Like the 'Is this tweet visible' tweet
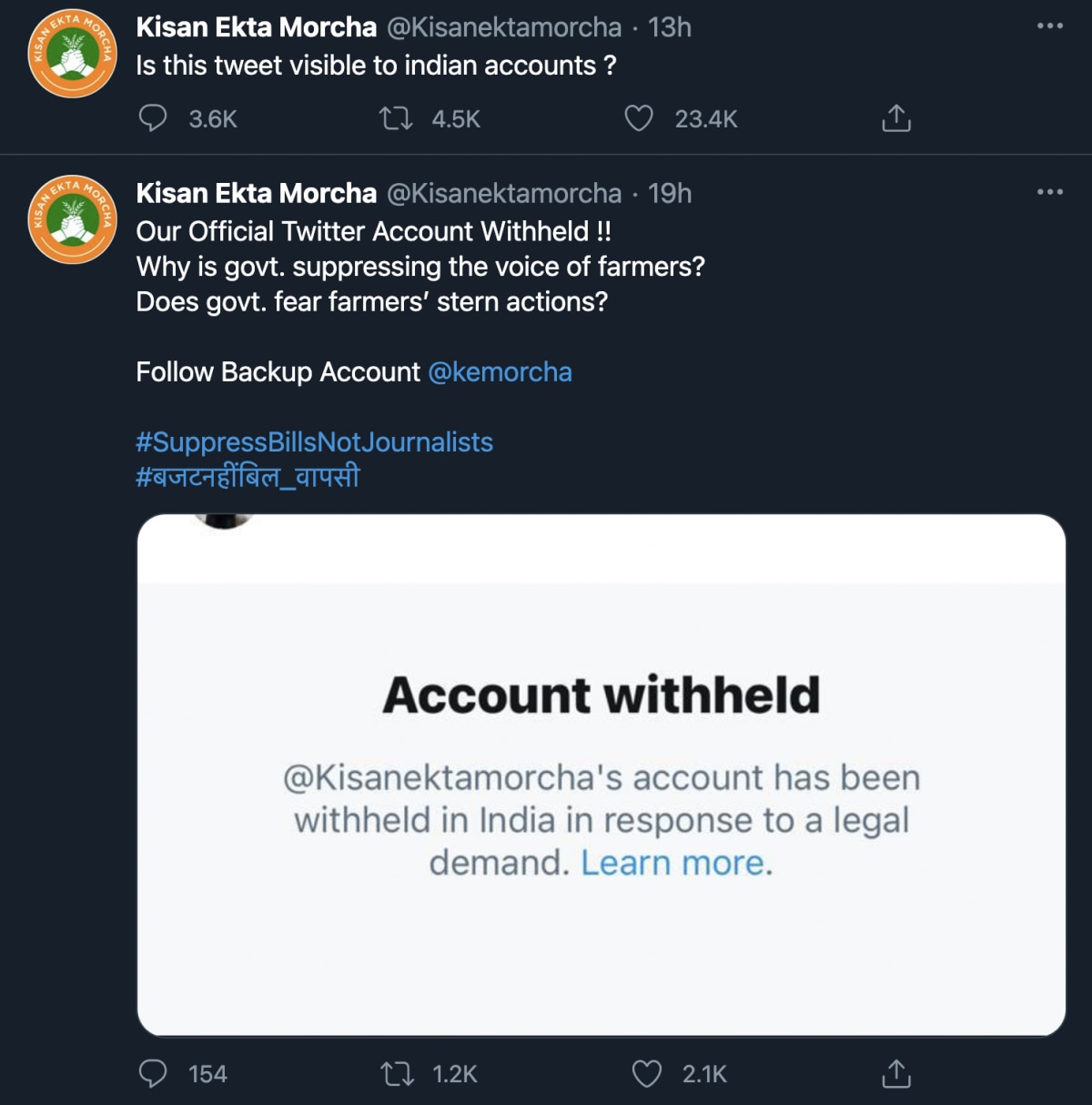The image size is (1092, 1105). point(639,118)
